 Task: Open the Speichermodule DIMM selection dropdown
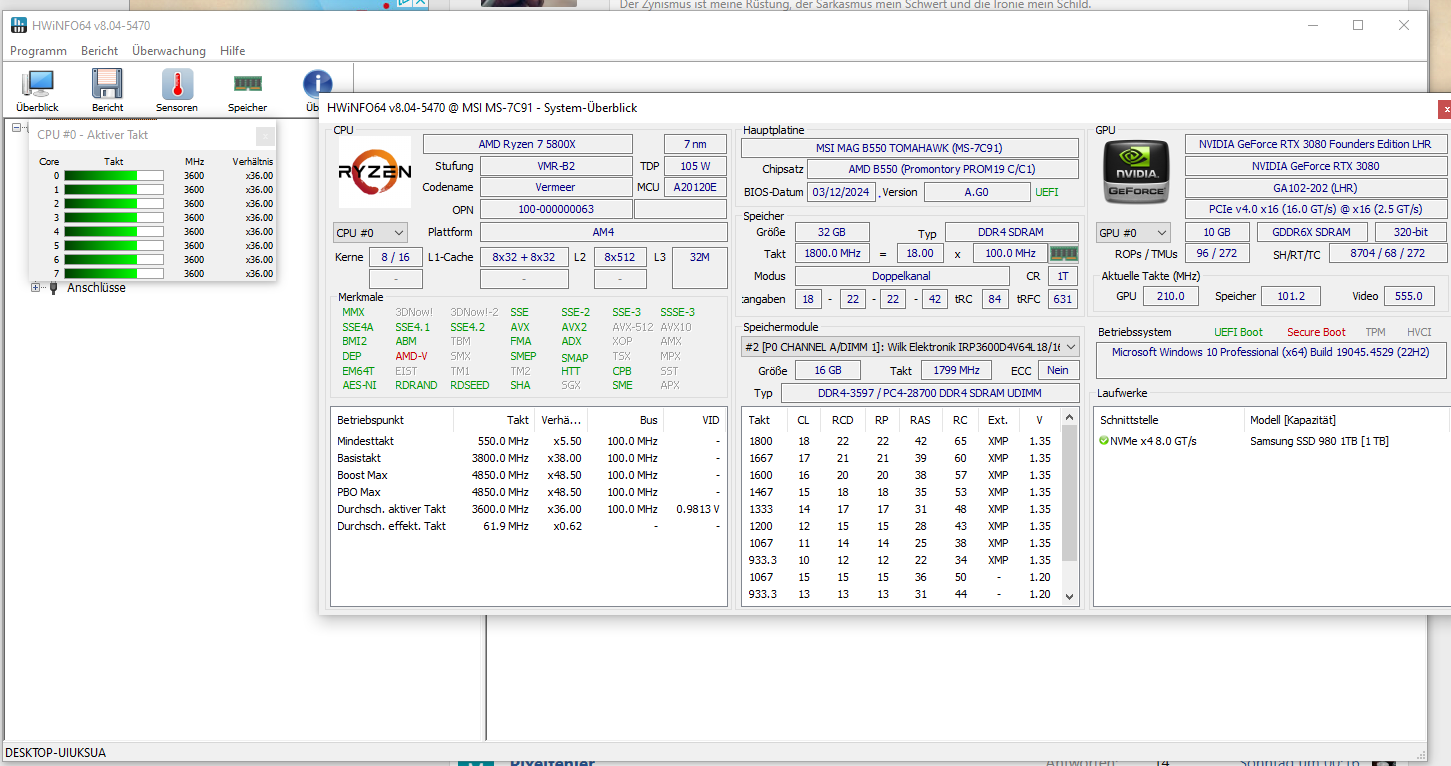coord(911,347)
